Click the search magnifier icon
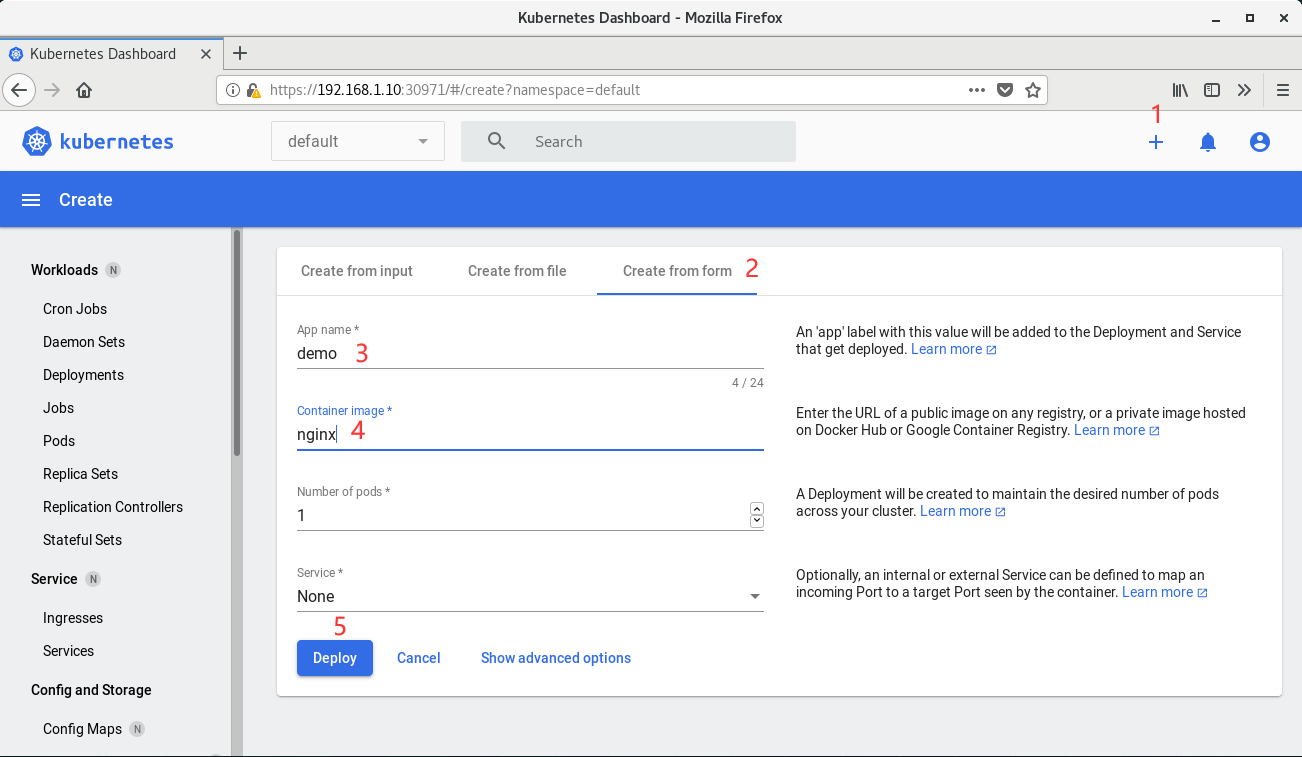The width and height of the screenshot is (1302, 757). click(497, 141)
